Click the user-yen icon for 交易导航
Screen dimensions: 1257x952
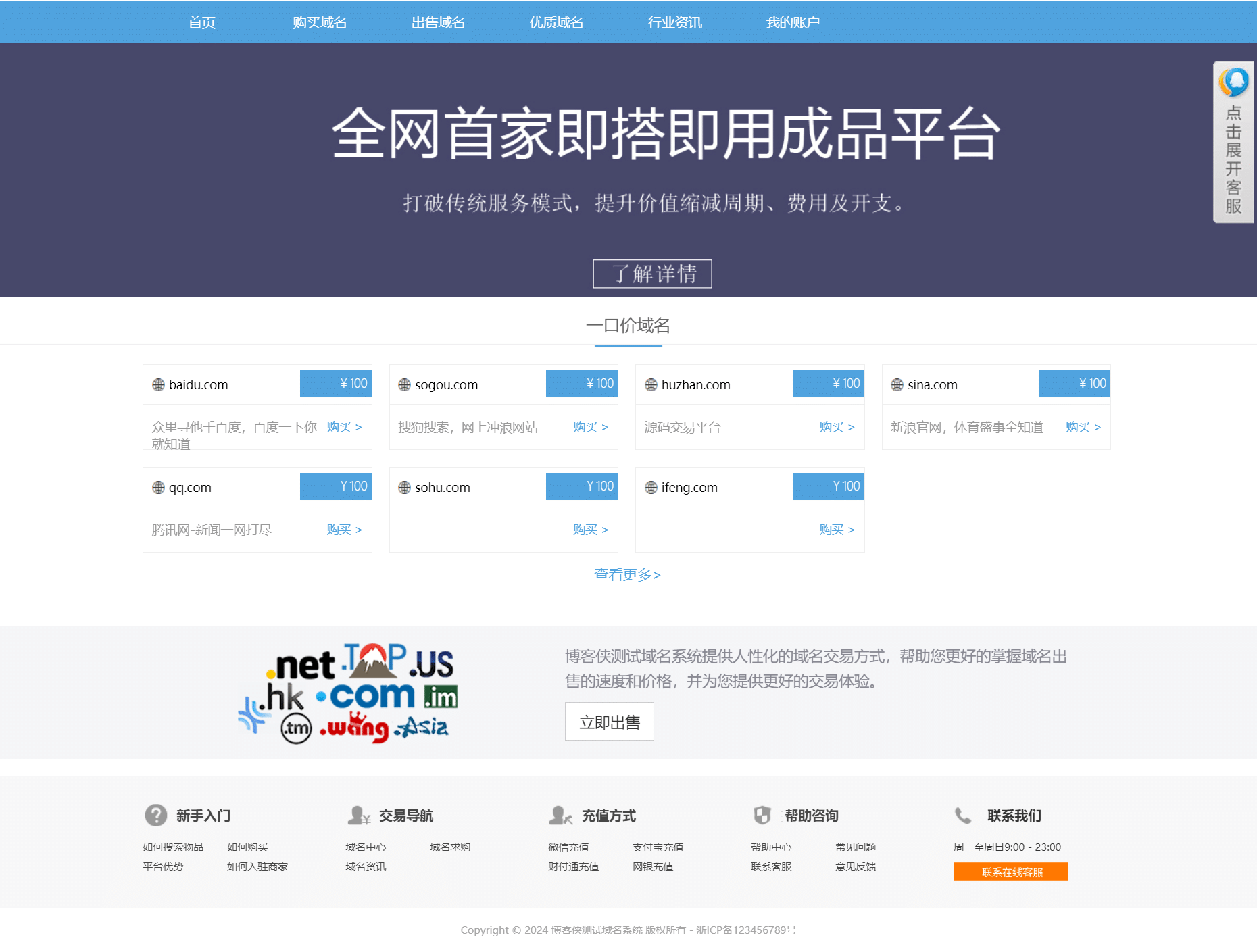359,816
